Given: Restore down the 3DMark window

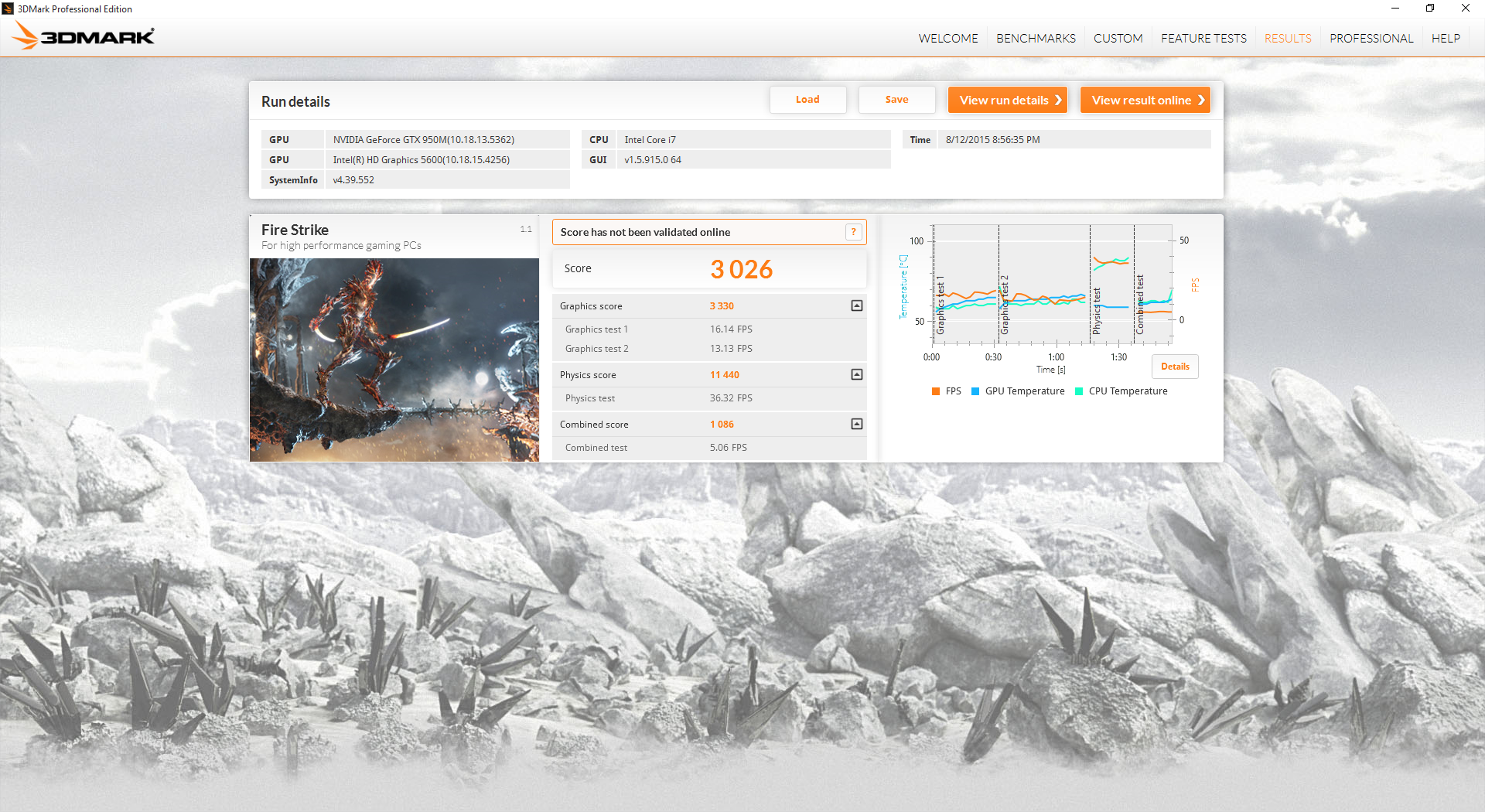Looking at the screenshot, I should pos(1430,9).
